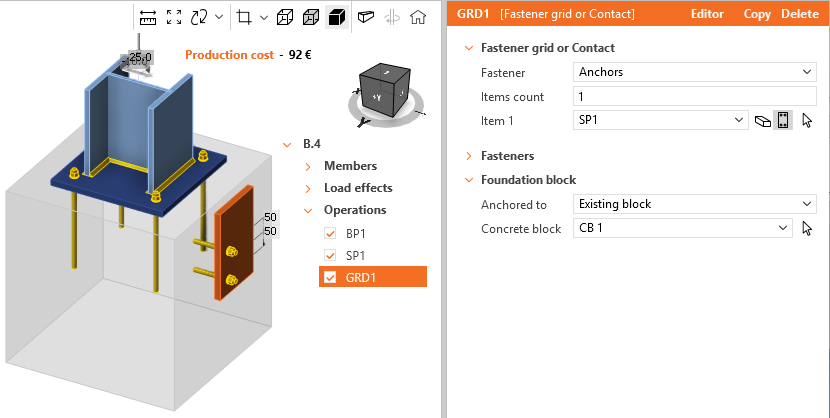Switch to transparent cube view
Viewport: 830px width, 418px height.
(311, 17)
